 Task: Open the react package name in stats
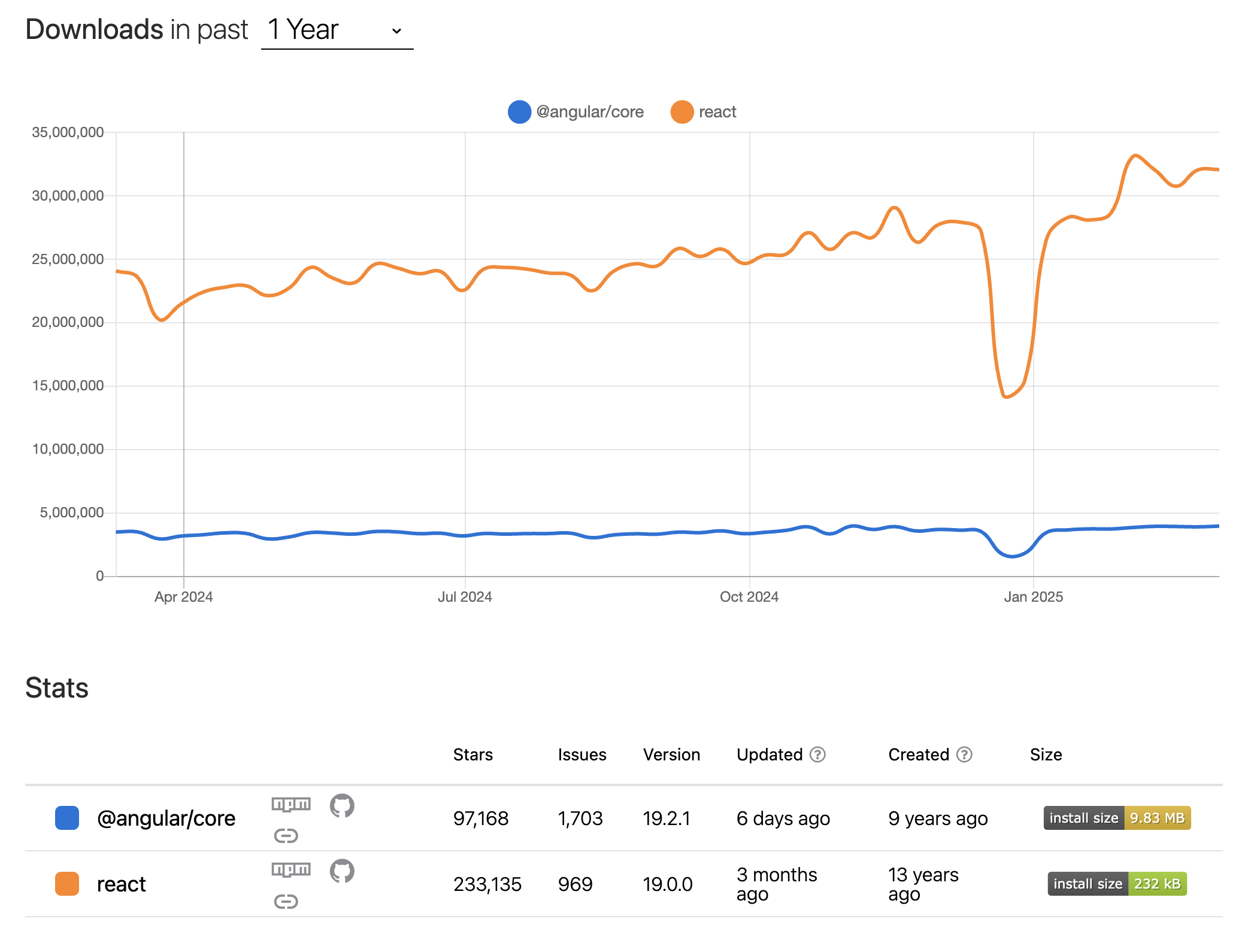[122, 884]
